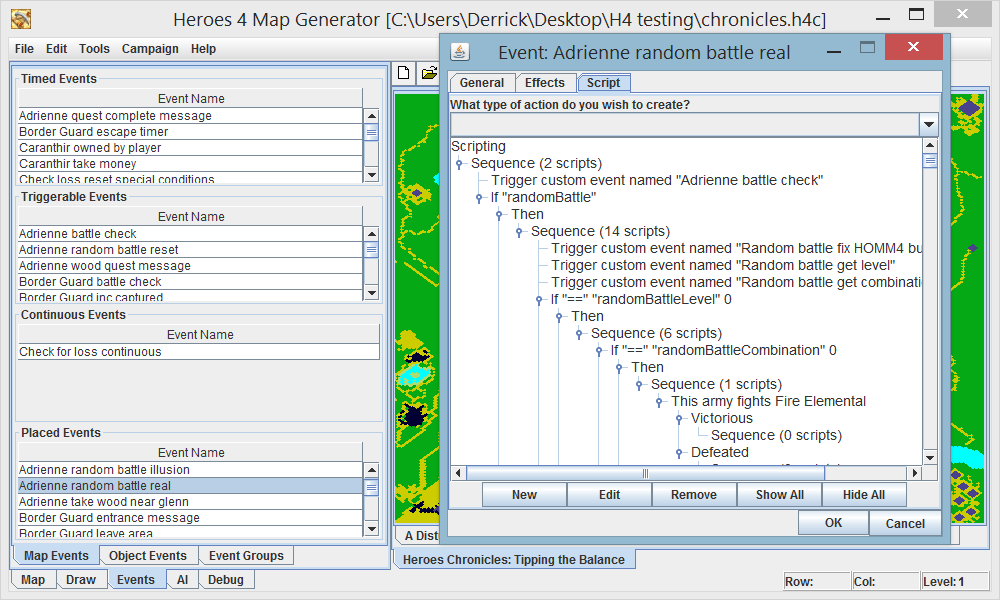Switch to the Object Events tab
The height and width of the screenshot is (600, 1000).
pos(148,555)
